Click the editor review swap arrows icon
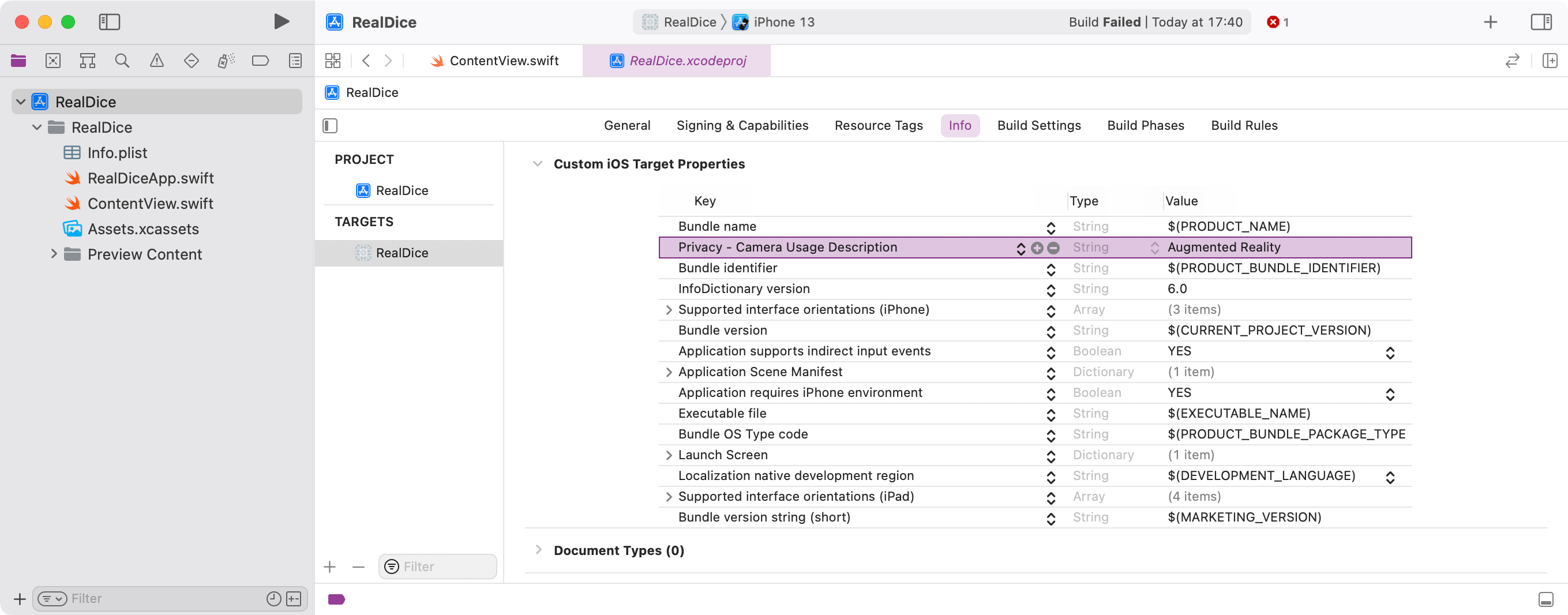 click(1513, 61)
